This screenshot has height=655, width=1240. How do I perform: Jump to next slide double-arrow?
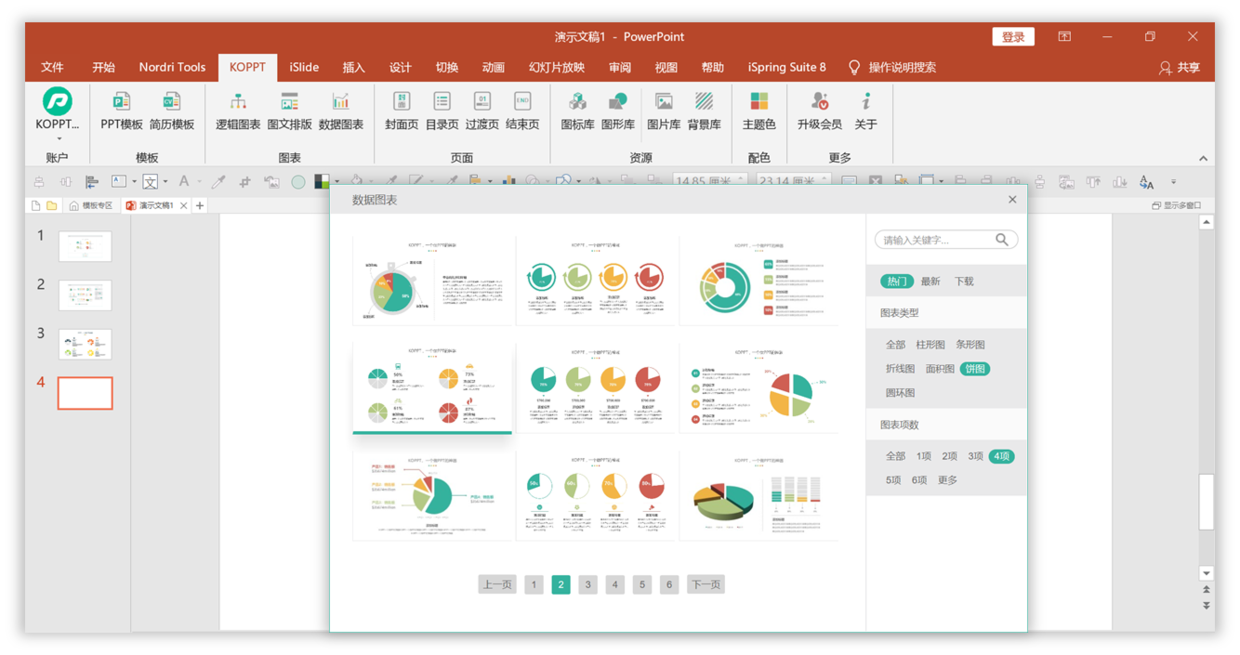(1206, 606)
